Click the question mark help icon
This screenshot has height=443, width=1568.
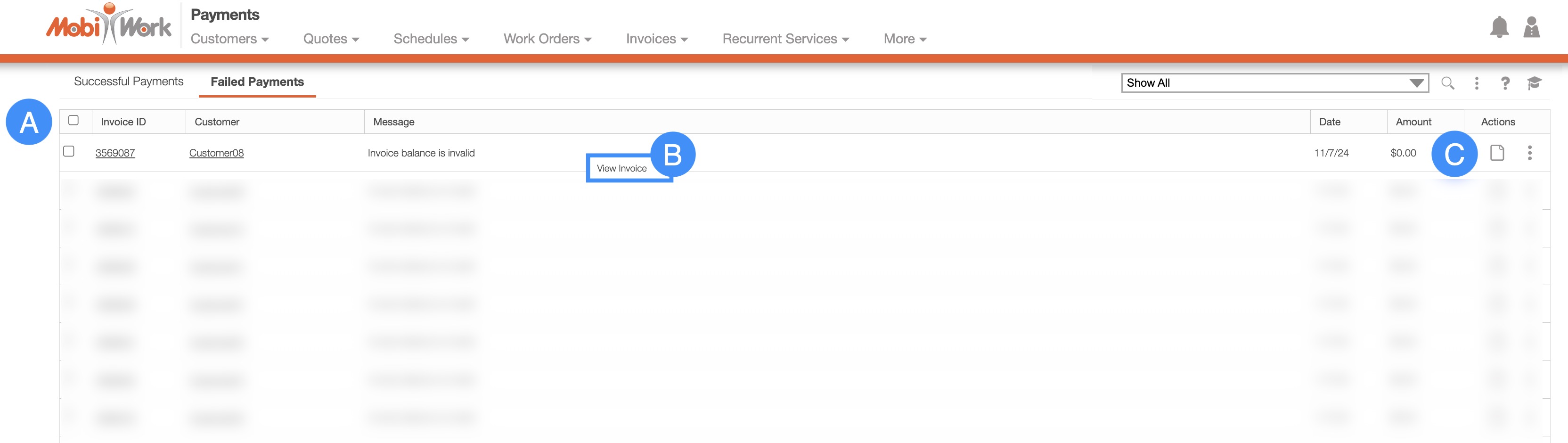[x=1505, y=83]
